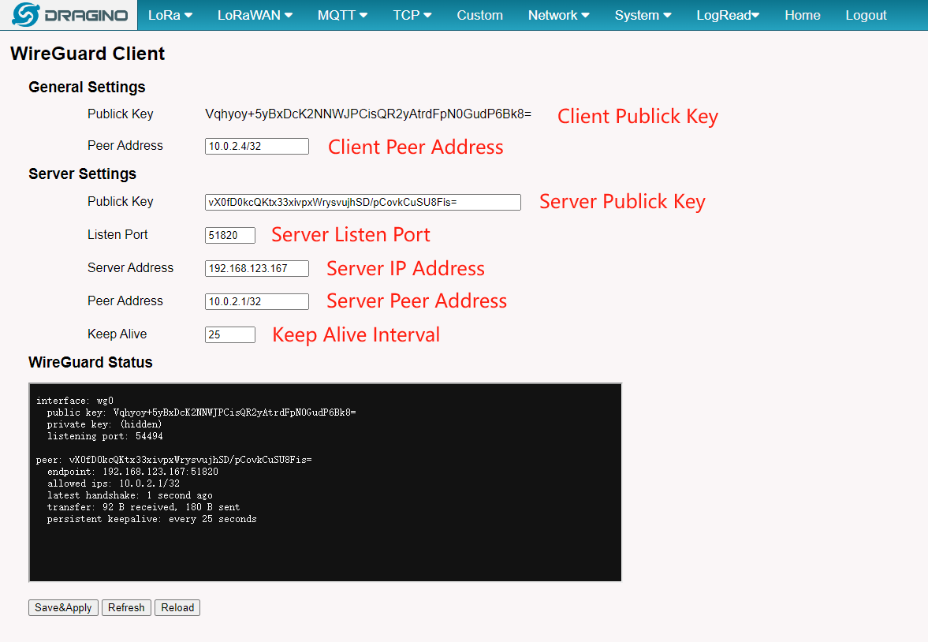Click the 'endpoint: 192.168.123.167:51820' line
Viewport: 928px width, 642px height.
click(x=133, y=472)
